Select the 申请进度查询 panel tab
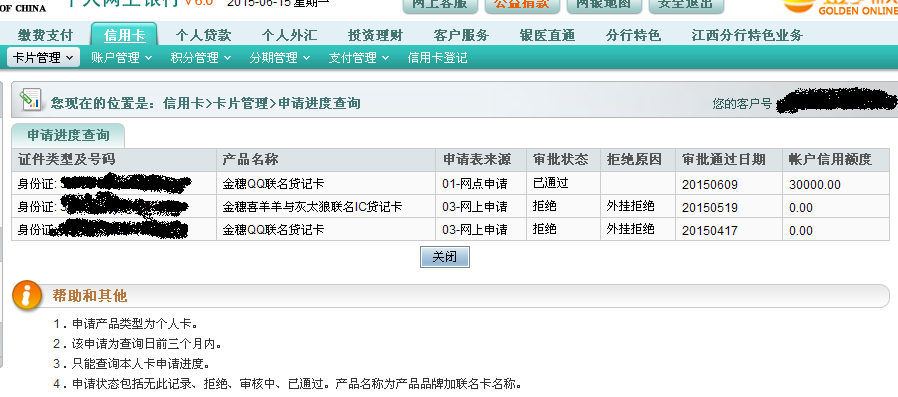898x397 pixels. click(x=68, y=136)
